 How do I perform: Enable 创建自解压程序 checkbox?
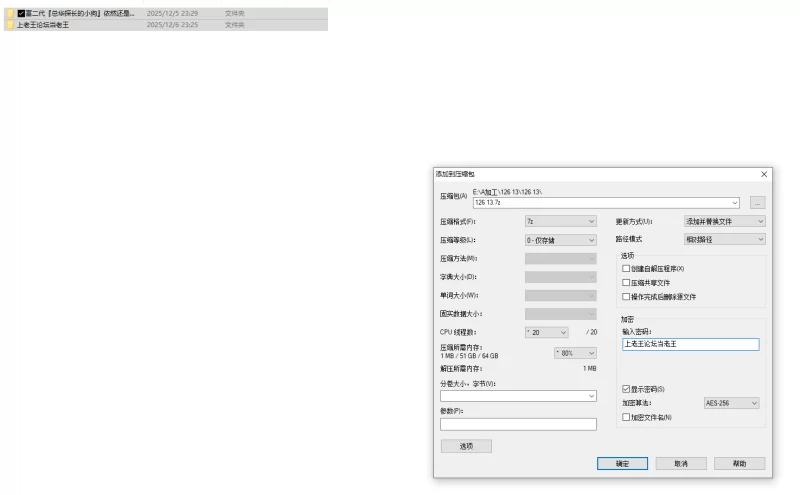pyautogui.click(x=626, y=268)
